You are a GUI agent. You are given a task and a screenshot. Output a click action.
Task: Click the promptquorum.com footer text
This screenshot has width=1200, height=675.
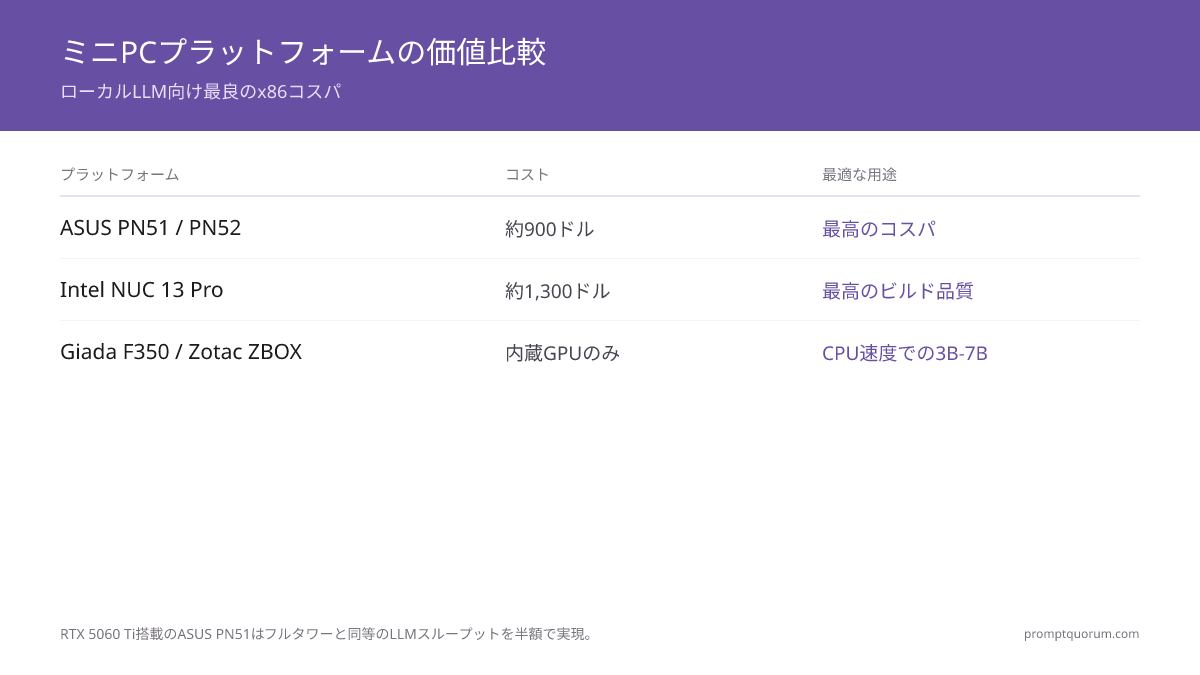1081,634
